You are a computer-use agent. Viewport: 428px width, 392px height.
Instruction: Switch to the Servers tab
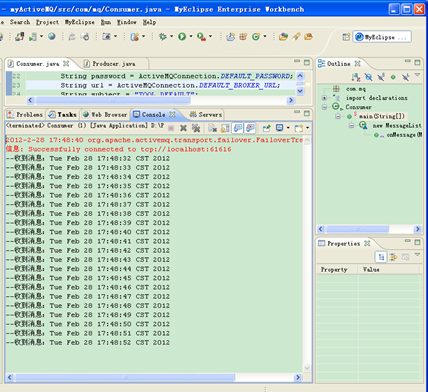click(206, 115)
